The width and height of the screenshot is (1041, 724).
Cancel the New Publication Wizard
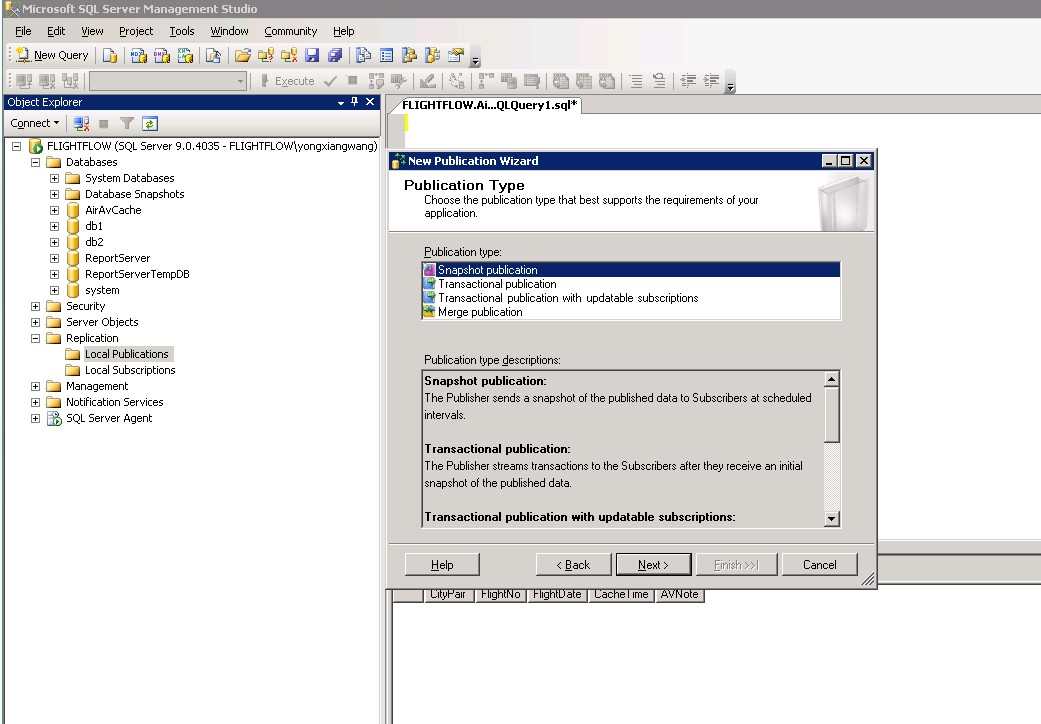(x=819, y=565)
